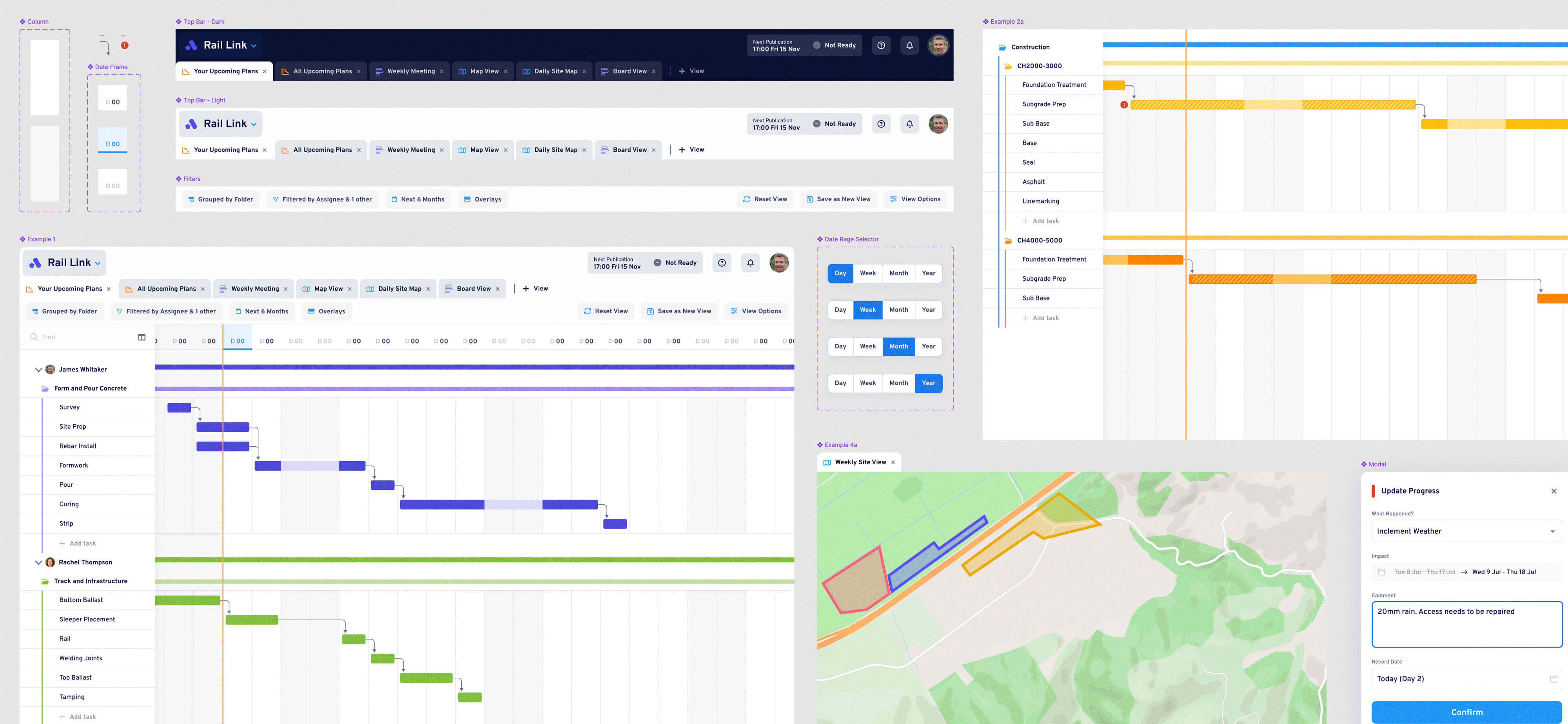The height and width of the screenshot is (724, 1568).
Task: Select Year in the bottom date range selector
Action: (x=927, y=383)
